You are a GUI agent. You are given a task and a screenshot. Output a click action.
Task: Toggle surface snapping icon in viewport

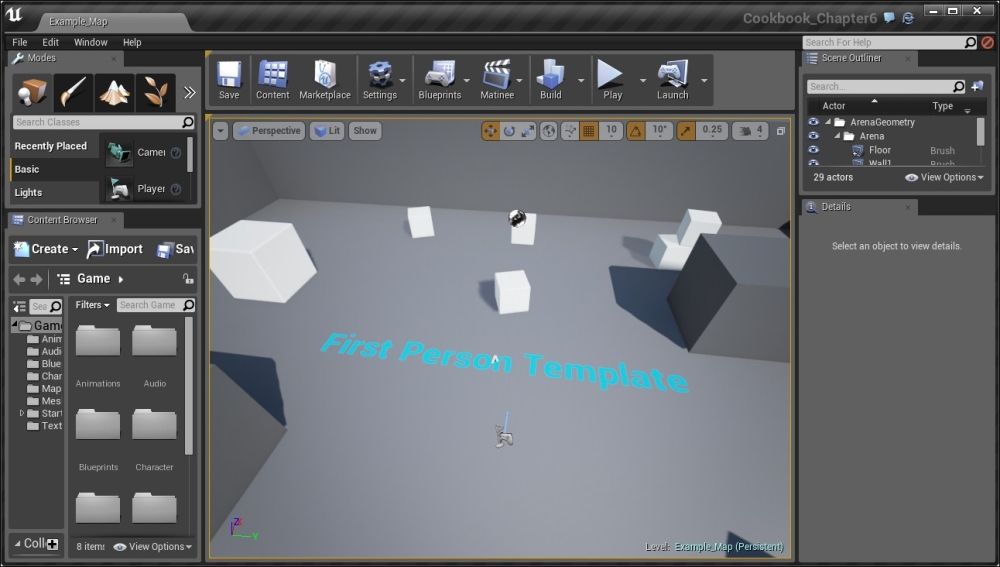coord(570,131)
